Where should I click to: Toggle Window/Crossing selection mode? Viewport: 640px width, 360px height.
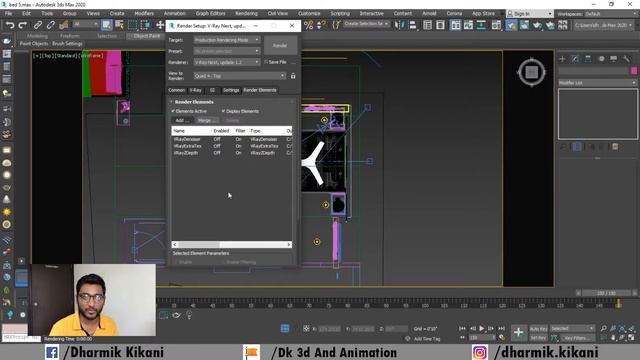[x=146, y=25]
